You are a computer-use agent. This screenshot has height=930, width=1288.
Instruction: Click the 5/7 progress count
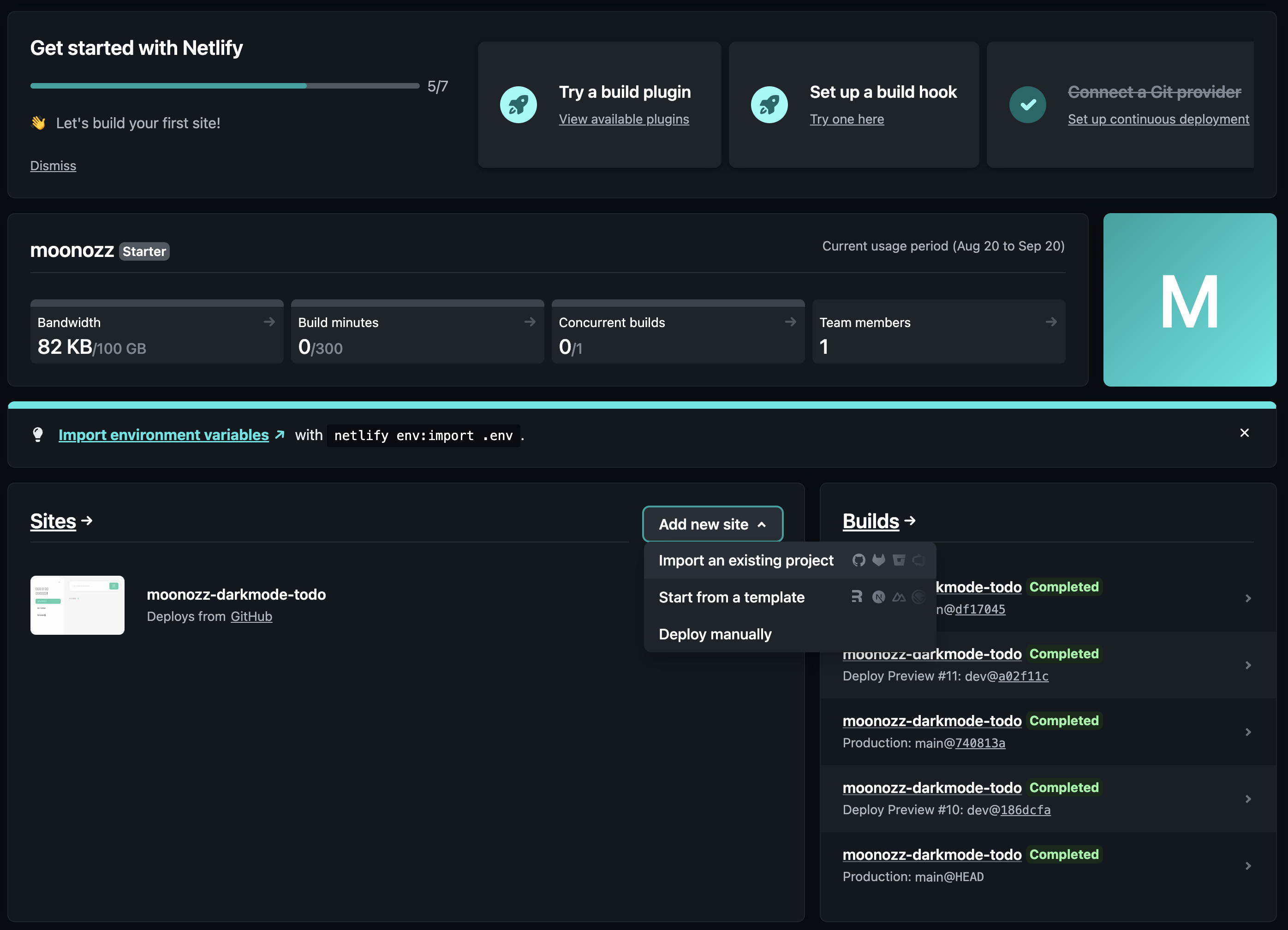click(x=437, y=86)
